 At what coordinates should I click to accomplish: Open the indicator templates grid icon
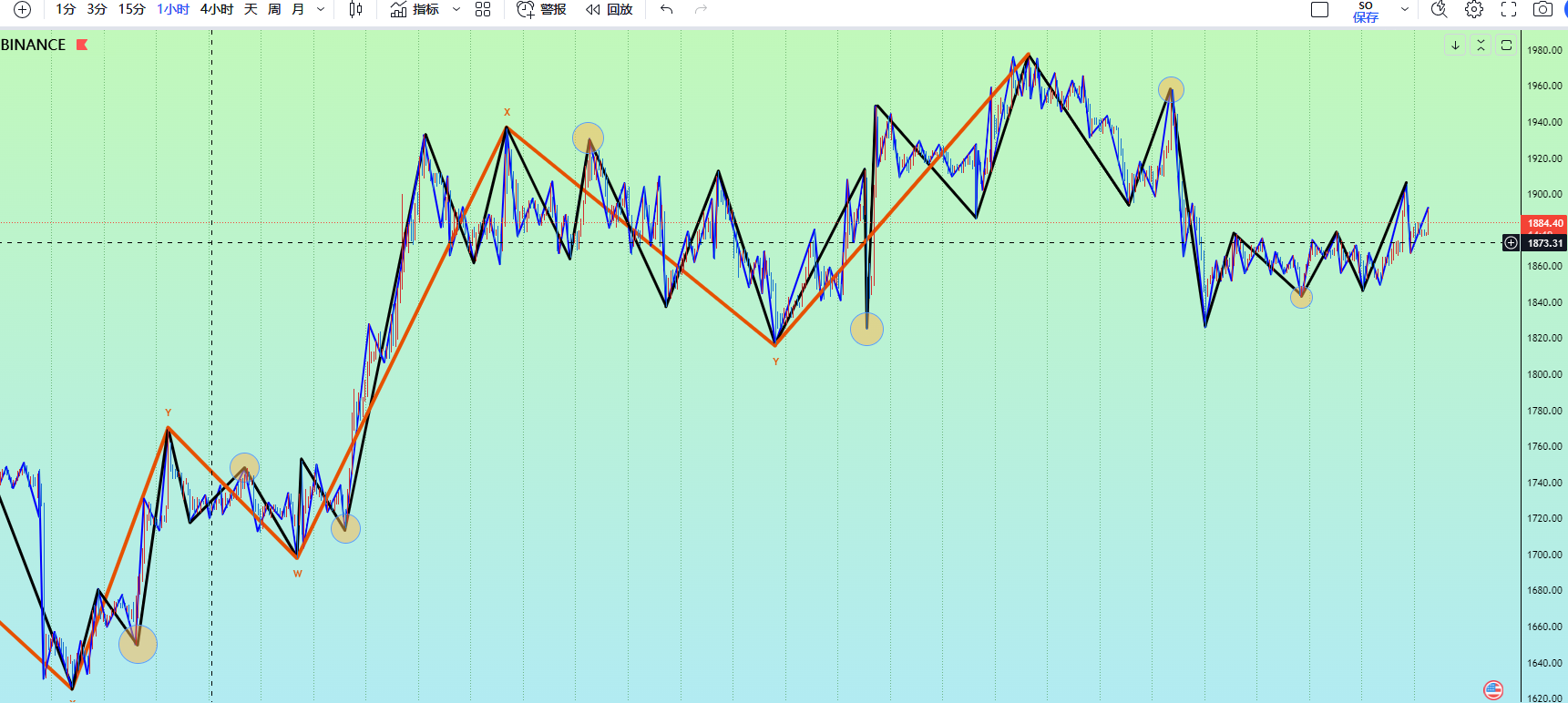pyautogui.click(x=483, y=10)
